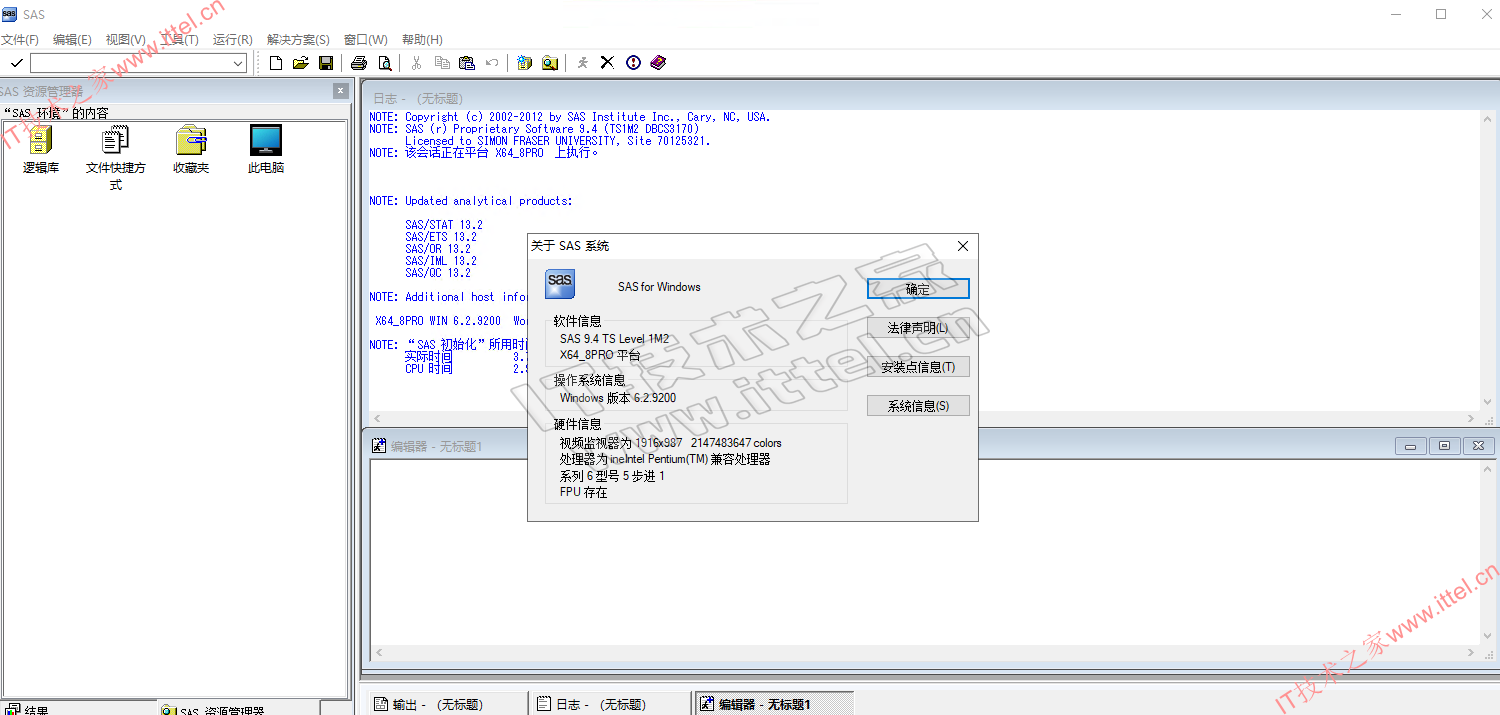
Task: Open the 工具(T) menu
Action: click(x=179, y=40)
